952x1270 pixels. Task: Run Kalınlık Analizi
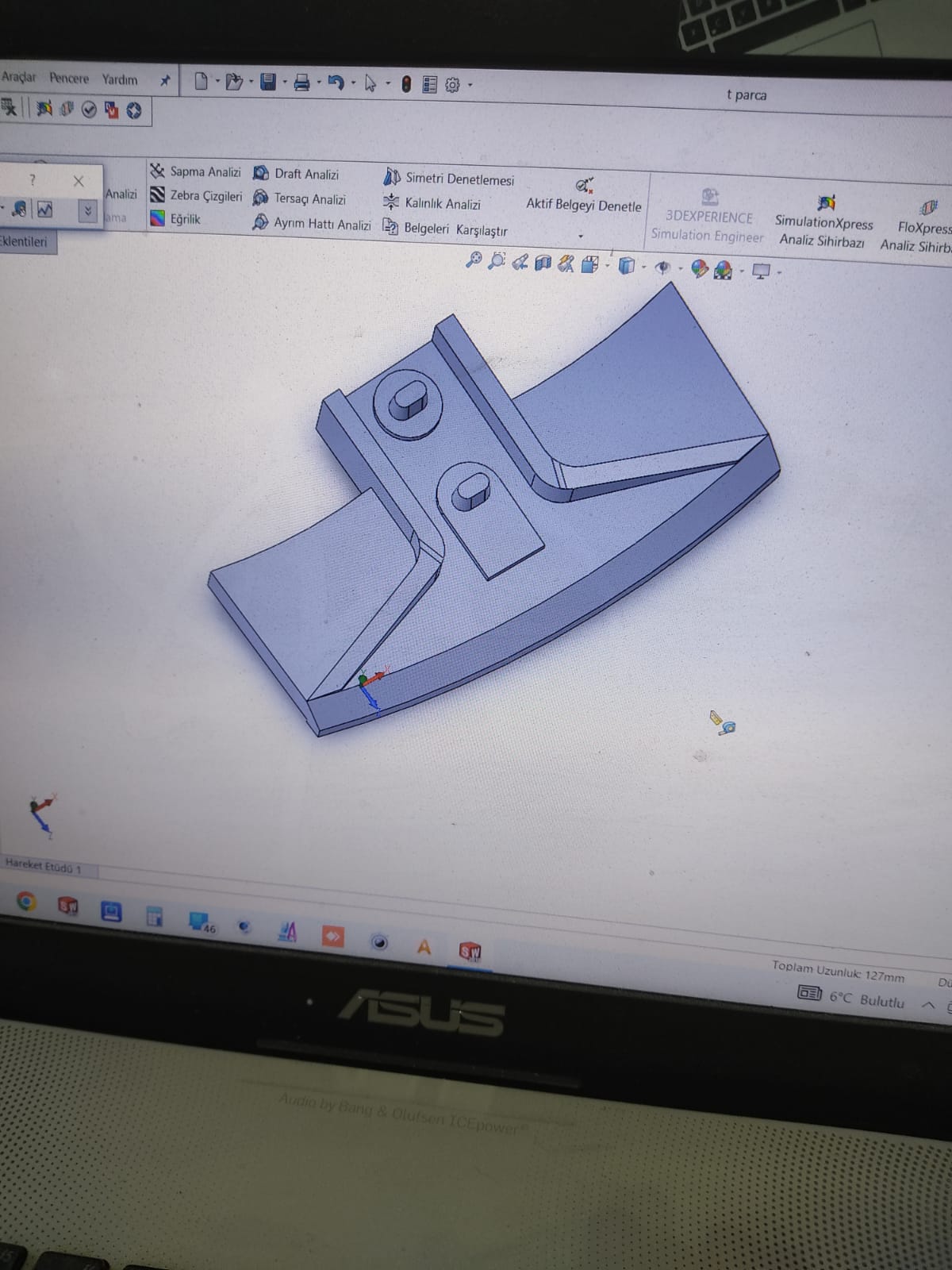point(432,203)
